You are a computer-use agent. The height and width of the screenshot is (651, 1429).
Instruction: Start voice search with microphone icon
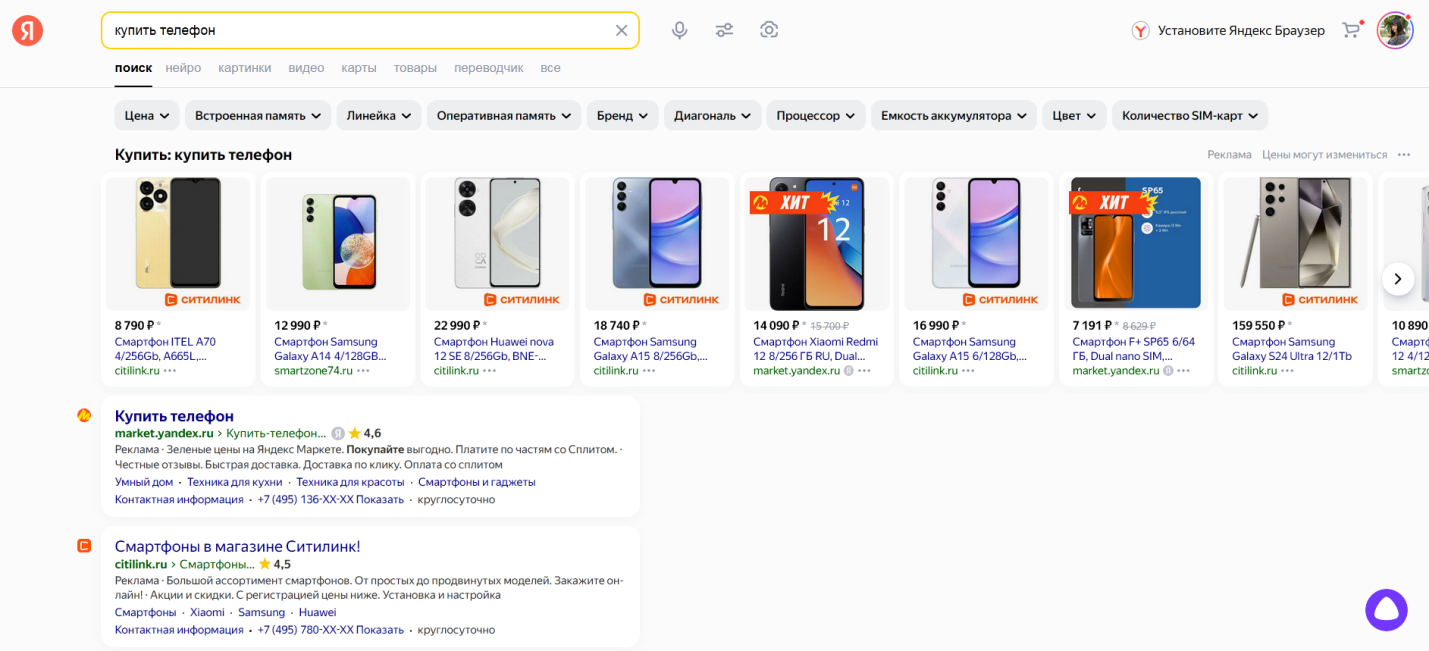tap(680, 30)
